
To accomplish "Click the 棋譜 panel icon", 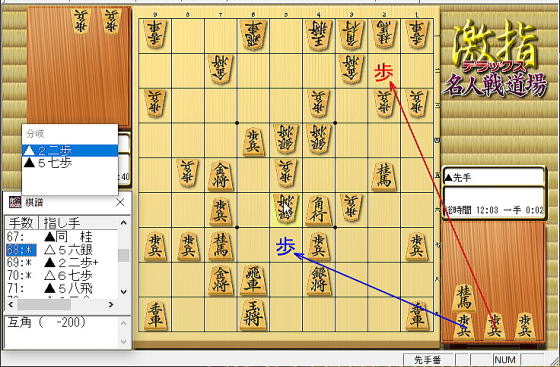I will 15,202.
